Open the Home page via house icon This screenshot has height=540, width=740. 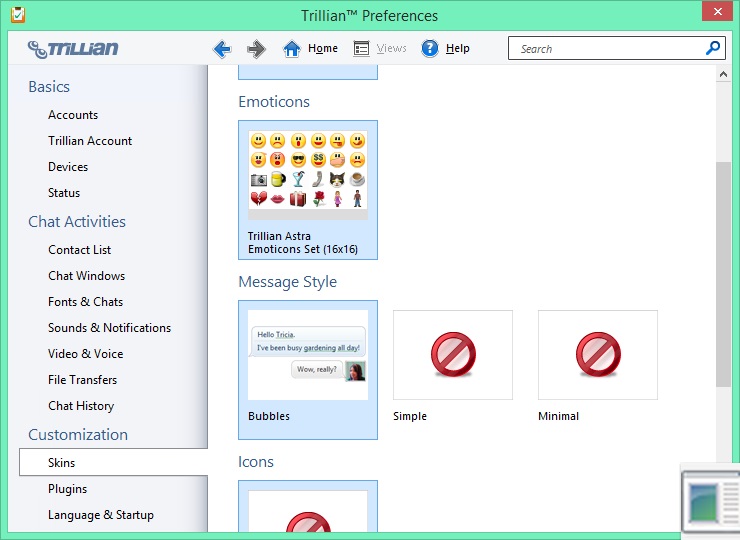click(291, 49)
